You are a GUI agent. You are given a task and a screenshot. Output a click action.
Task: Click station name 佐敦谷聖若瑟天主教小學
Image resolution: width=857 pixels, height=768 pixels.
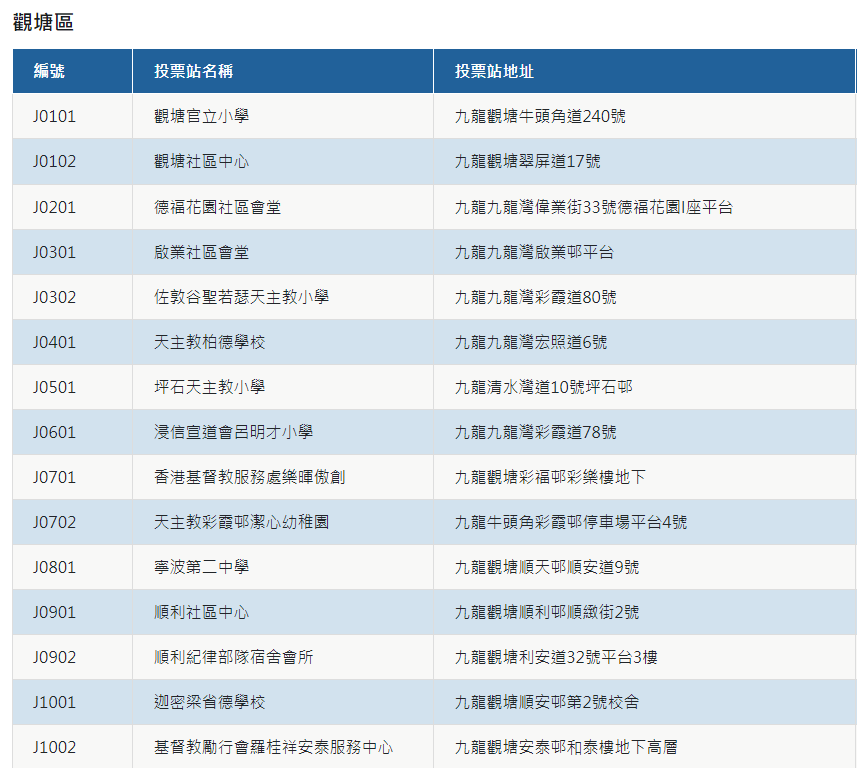click(x=241, y=297)
